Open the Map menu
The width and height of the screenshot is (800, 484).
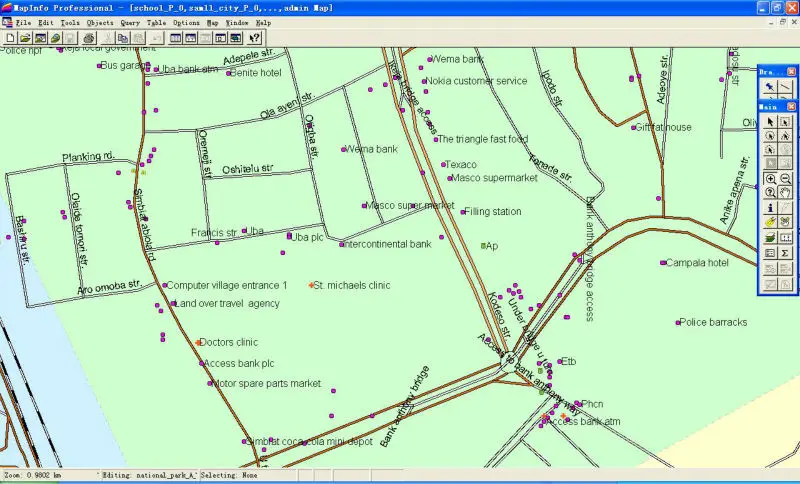pyautogui.click(x=212, y=21)
